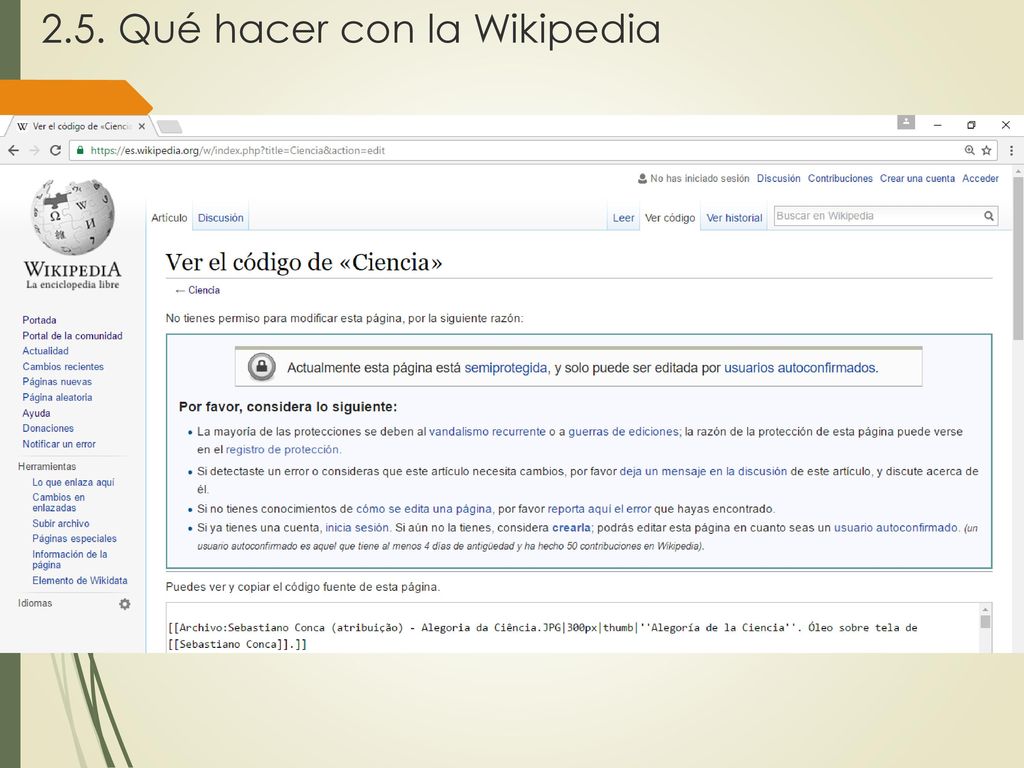Open guerras de ediciones link
The height and width of the screenshot is (768, 1024).
pyautogui.click(x=623, y=432)
